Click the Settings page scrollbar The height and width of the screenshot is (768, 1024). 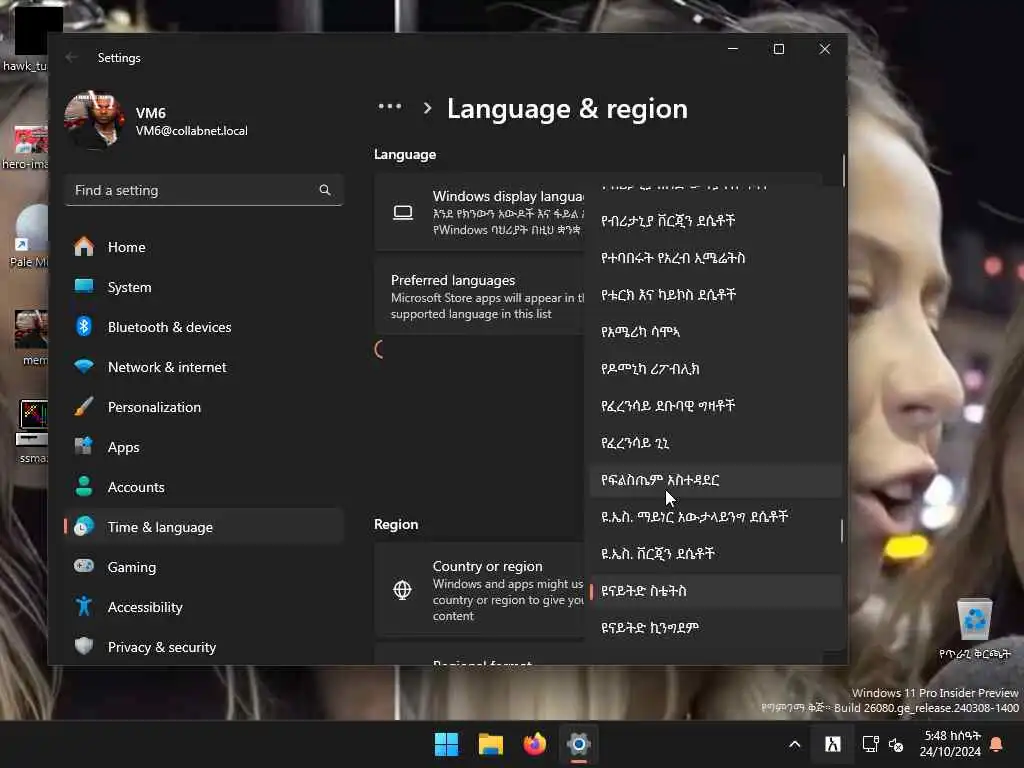844,170
